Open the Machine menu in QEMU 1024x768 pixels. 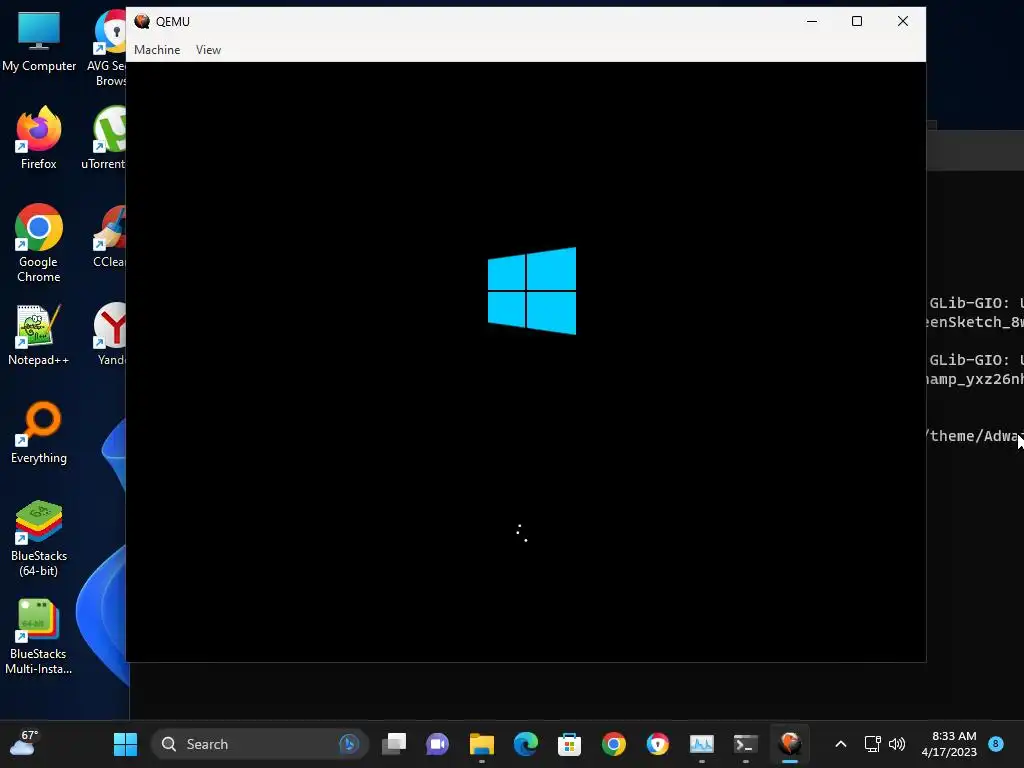tap(157, 50)
